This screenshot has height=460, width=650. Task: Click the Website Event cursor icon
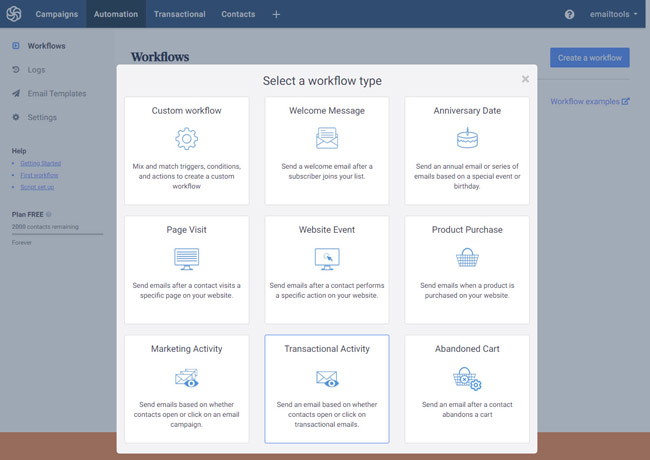point(327,258)
